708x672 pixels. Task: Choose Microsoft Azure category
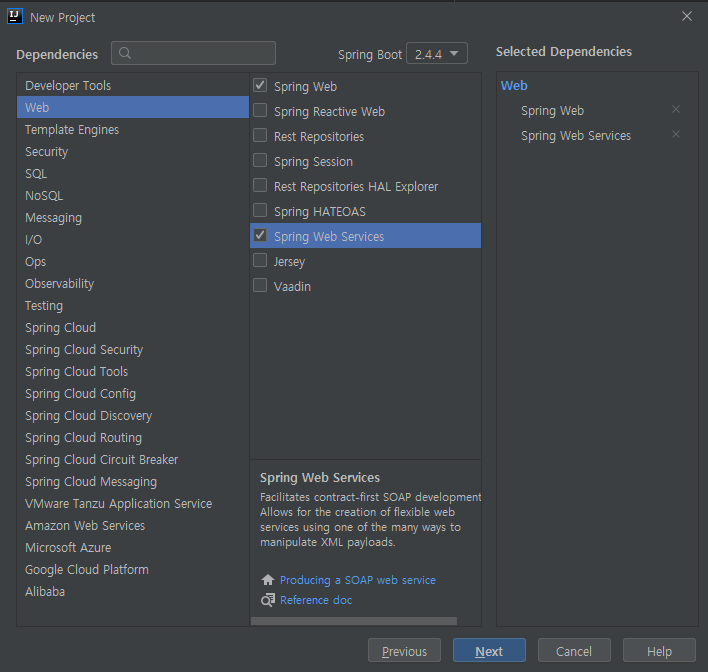133,547
